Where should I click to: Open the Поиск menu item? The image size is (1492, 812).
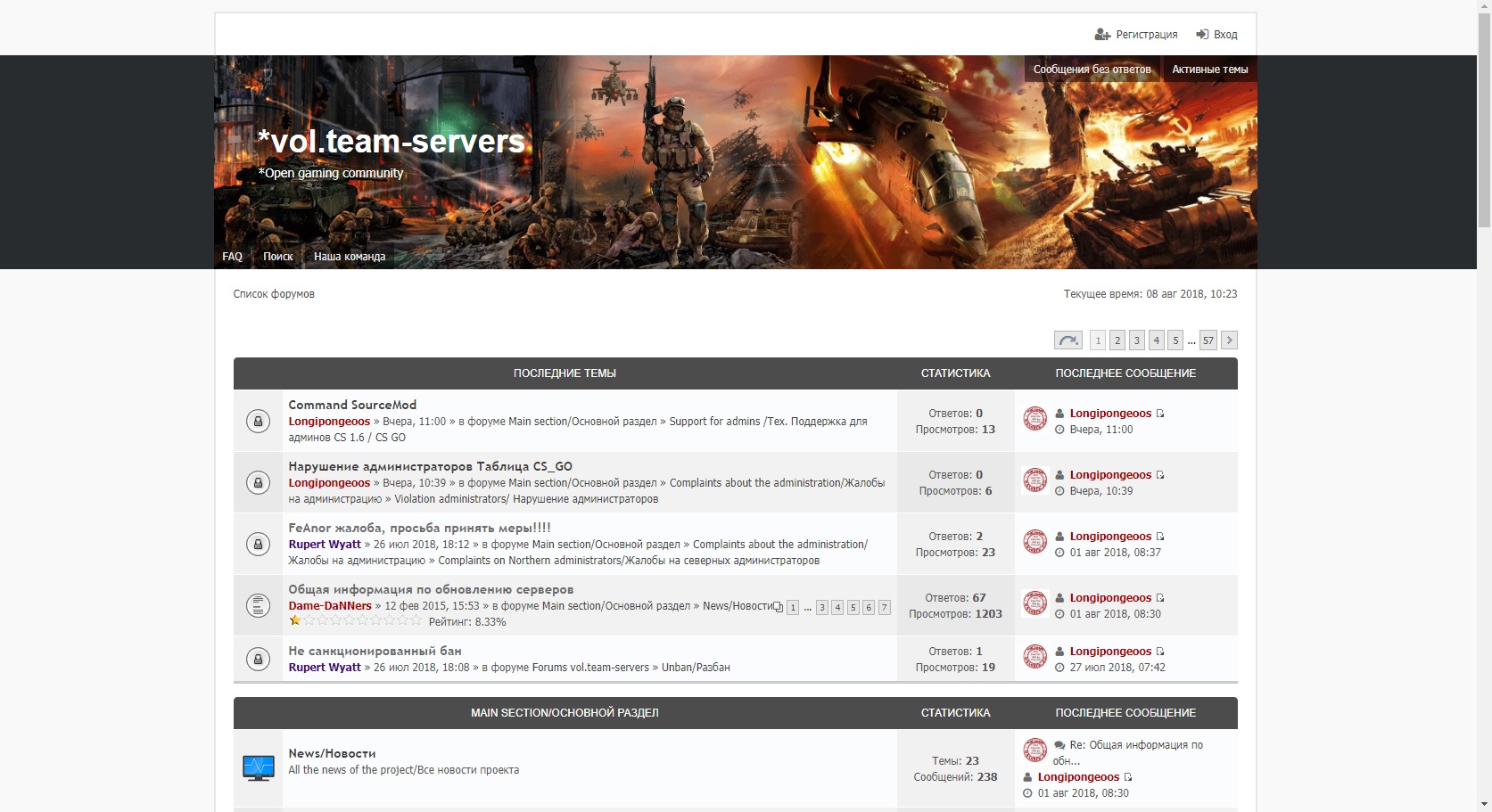pyautogui.click(x=277, y=257)
